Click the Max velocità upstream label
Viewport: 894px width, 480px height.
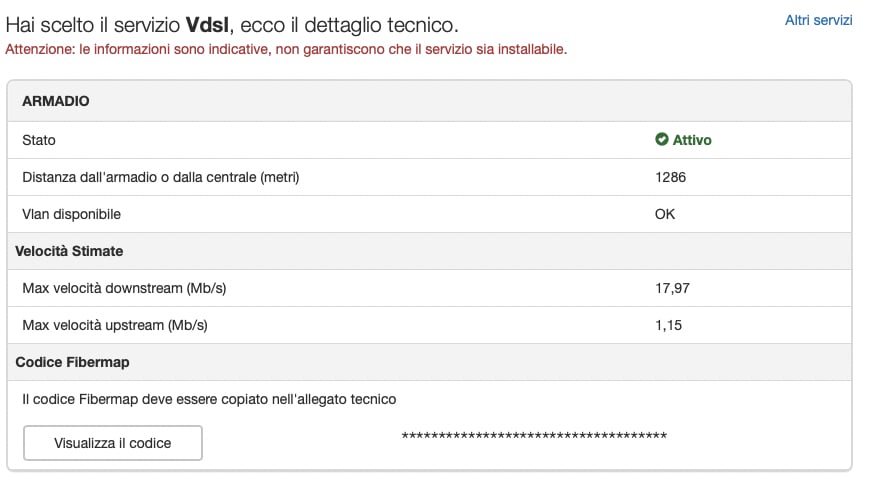pyautogui.click(x=115, y=326)
